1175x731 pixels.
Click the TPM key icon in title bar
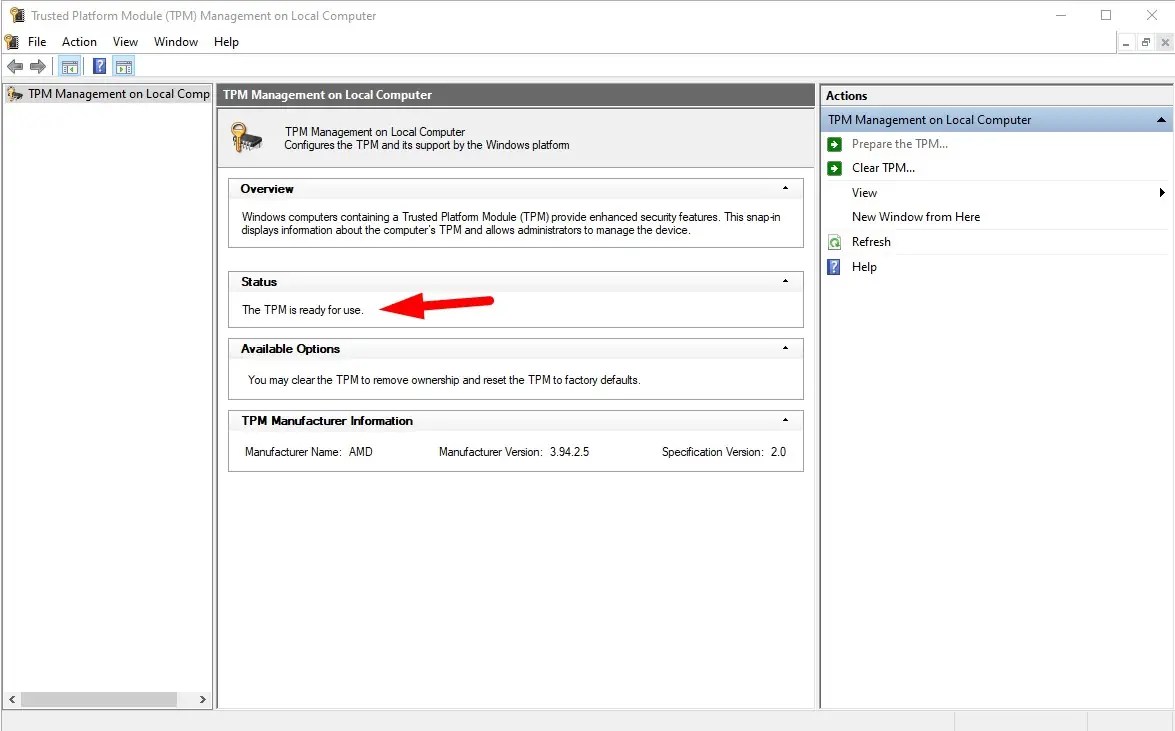(x=16, y=15)
